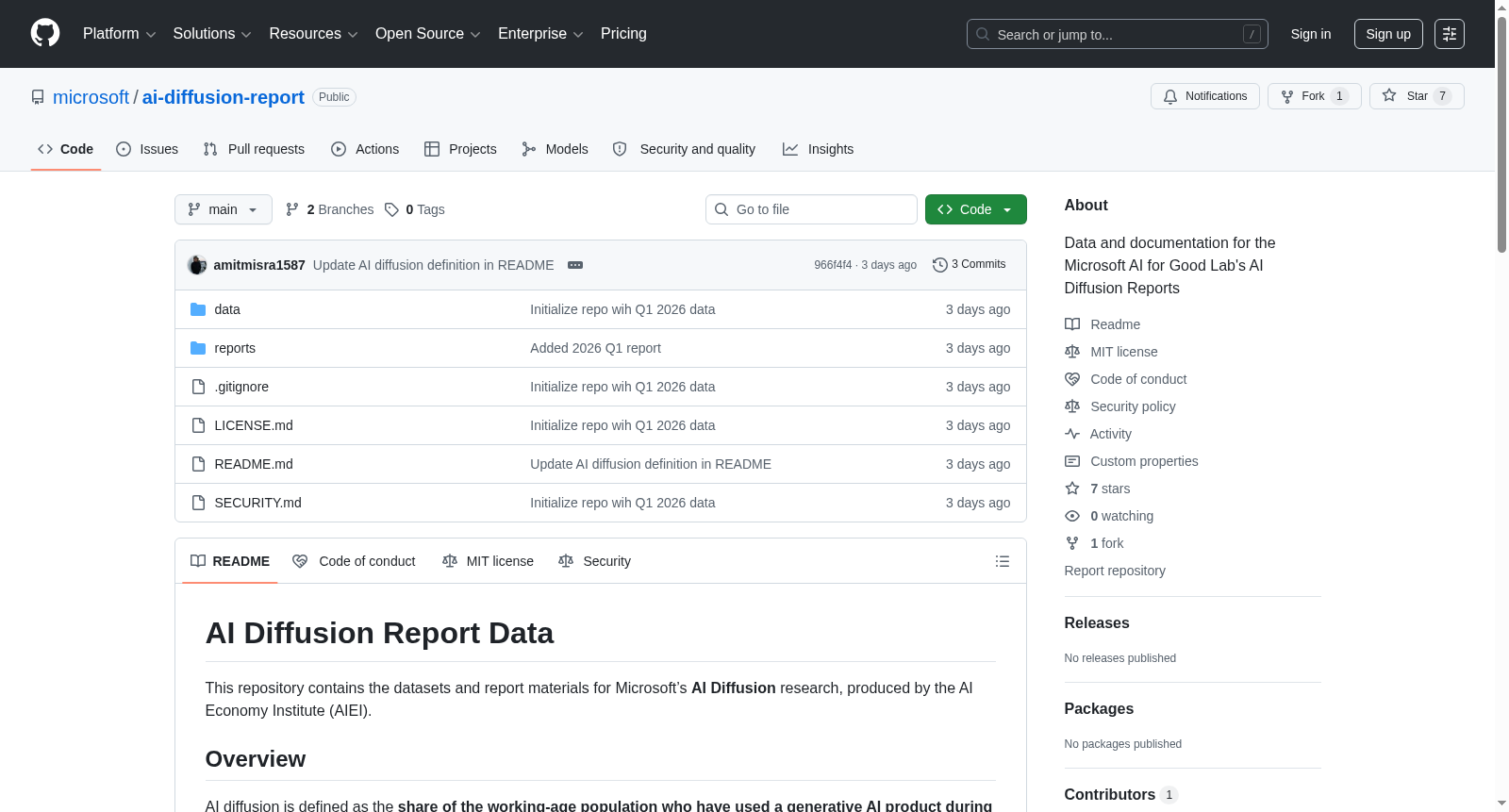Open the microsoft organization link
Viewport: 1509px width, 812px height.
91,97
